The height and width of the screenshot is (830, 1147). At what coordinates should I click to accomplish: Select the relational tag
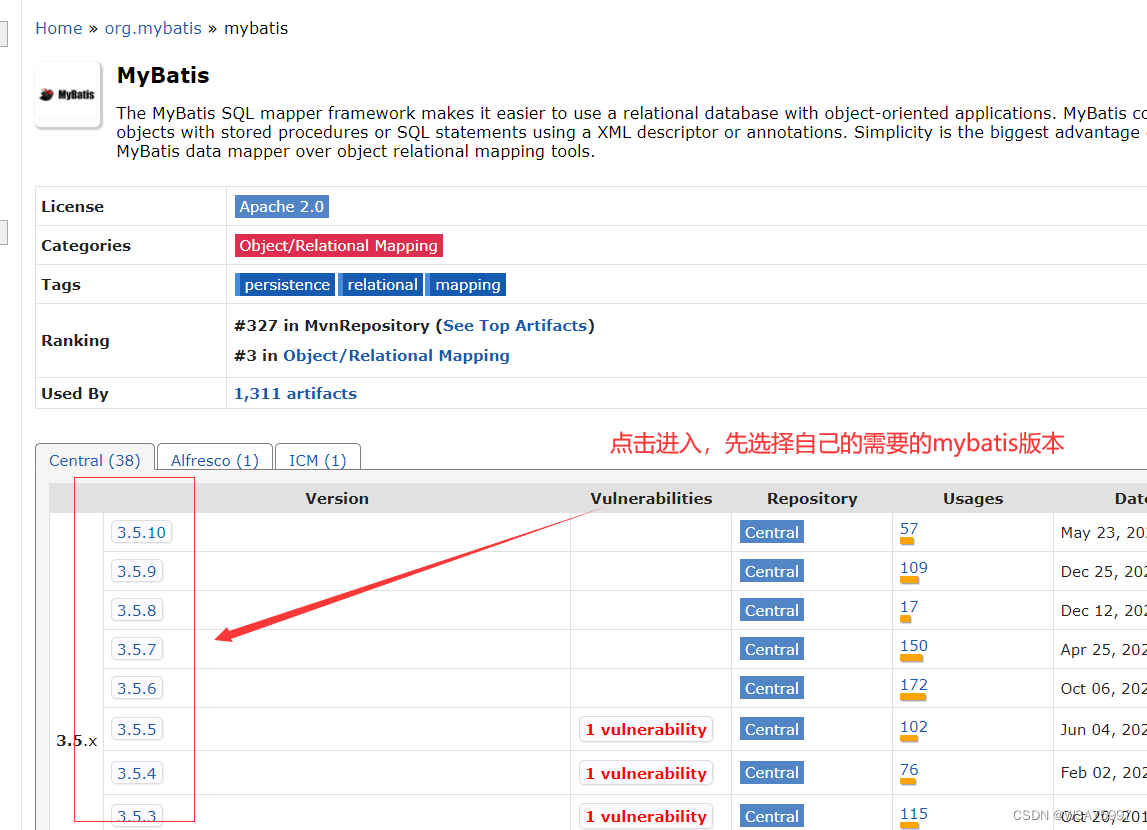(381, 284)
